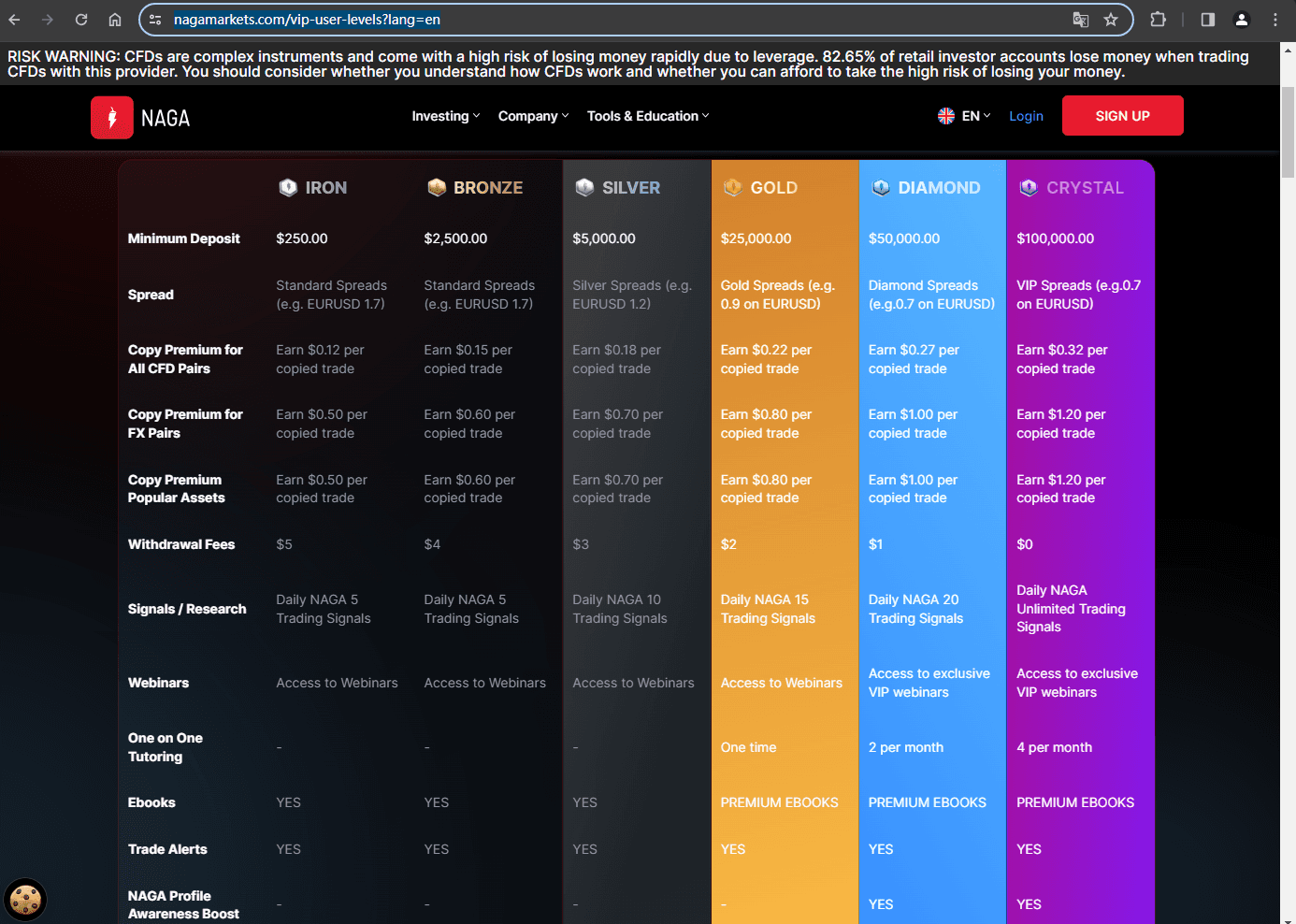Click the One time tutoring cell
The image size is (1296, 924).
(x=748, y=747)
